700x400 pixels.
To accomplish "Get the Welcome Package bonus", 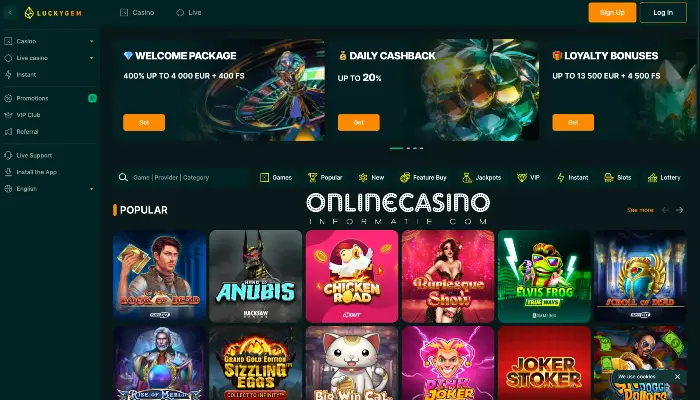I will (144, 122).
